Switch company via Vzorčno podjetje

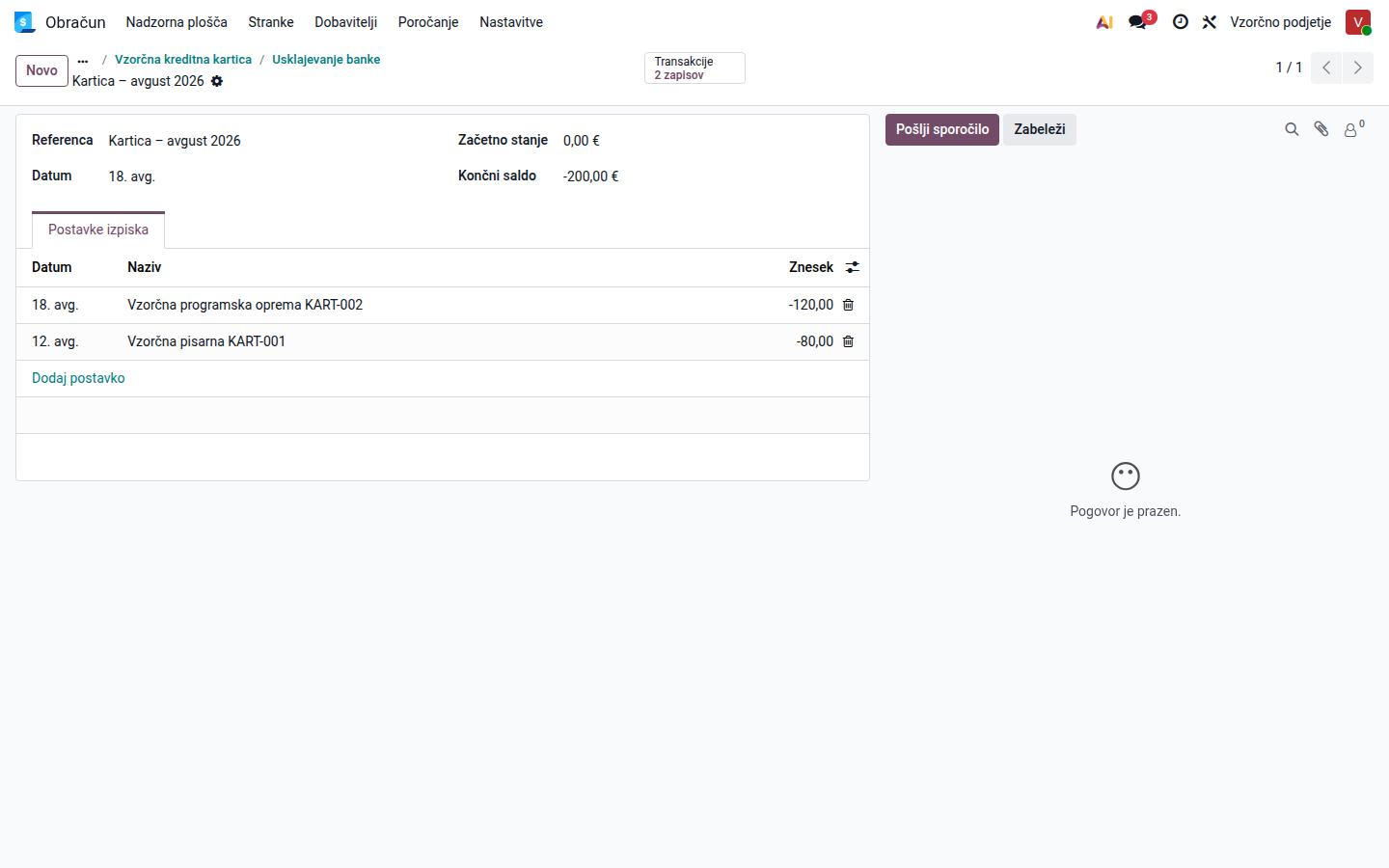[1281, 22]
